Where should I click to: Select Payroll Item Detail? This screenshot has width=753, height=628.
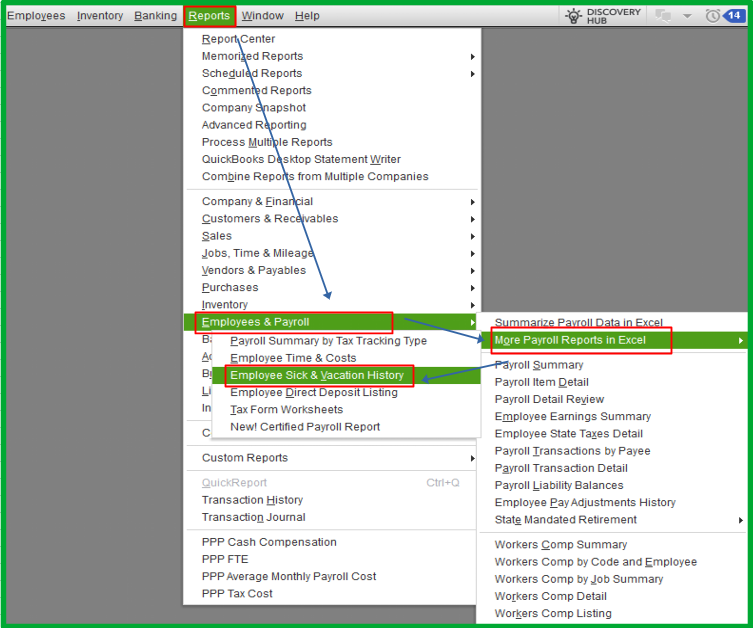tap(542, 383)
